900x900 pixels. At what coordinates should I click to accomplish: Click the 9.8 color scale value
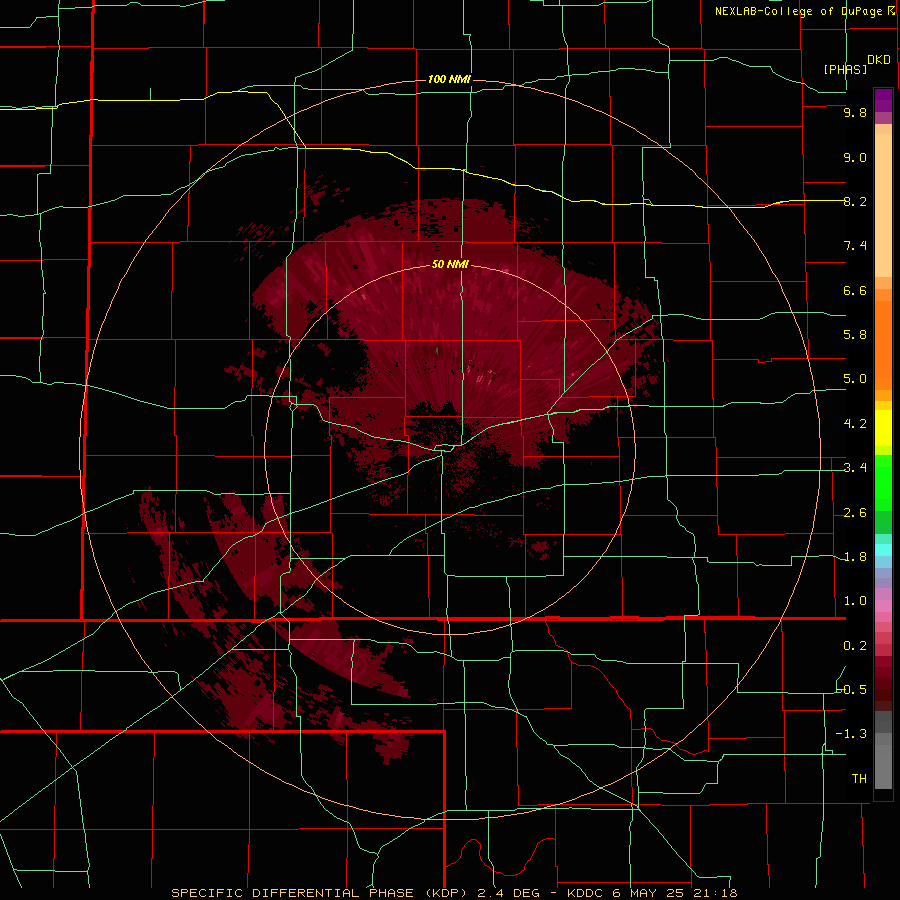point(855,112)
